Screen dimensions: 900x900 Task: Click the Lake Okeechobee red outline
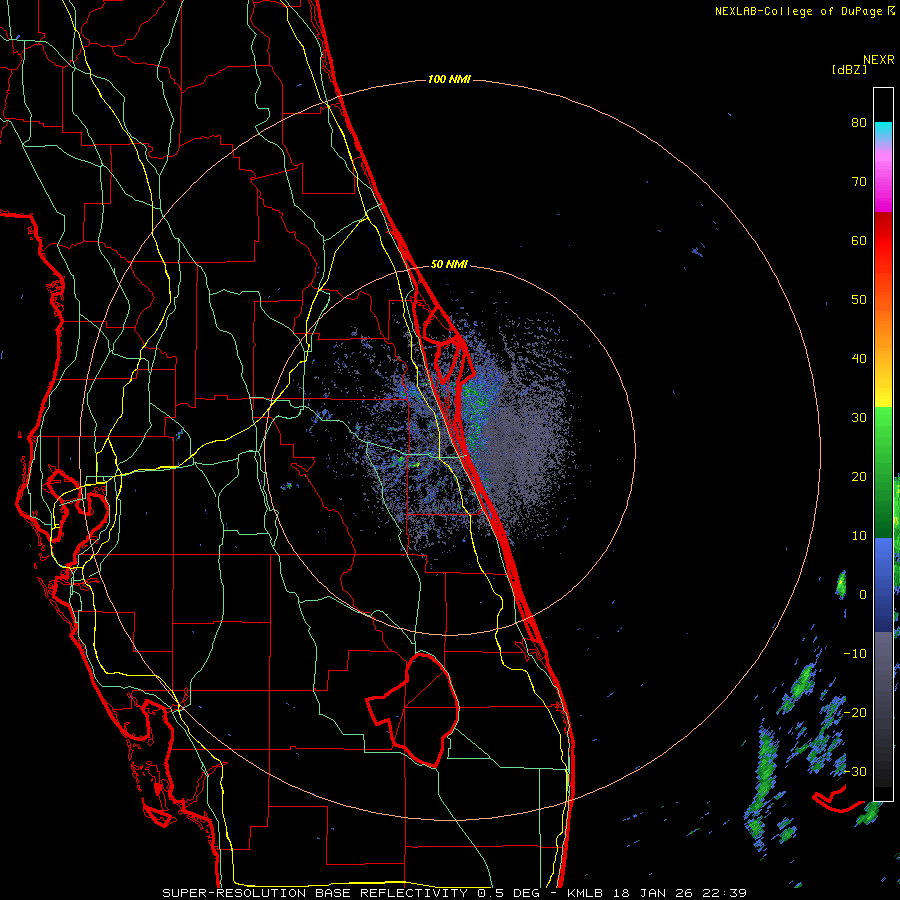click(x=414, y=709)
